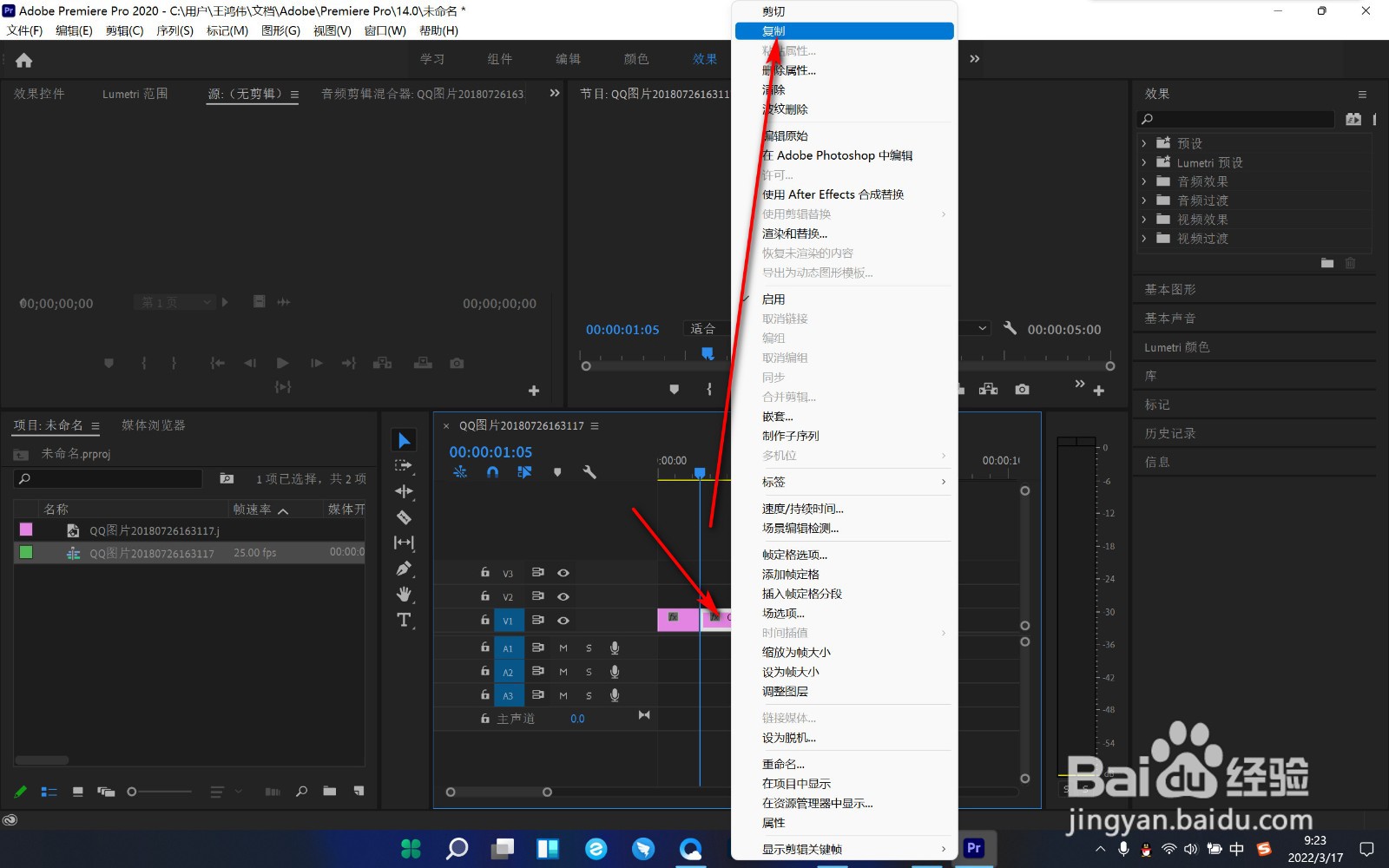Open 文件(F) menu

click(25, 30)
